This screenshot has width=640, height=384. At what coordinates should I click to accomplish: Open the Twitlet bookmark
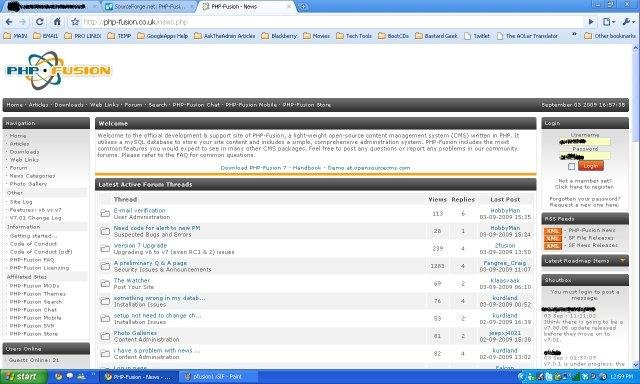coord(476,36)
